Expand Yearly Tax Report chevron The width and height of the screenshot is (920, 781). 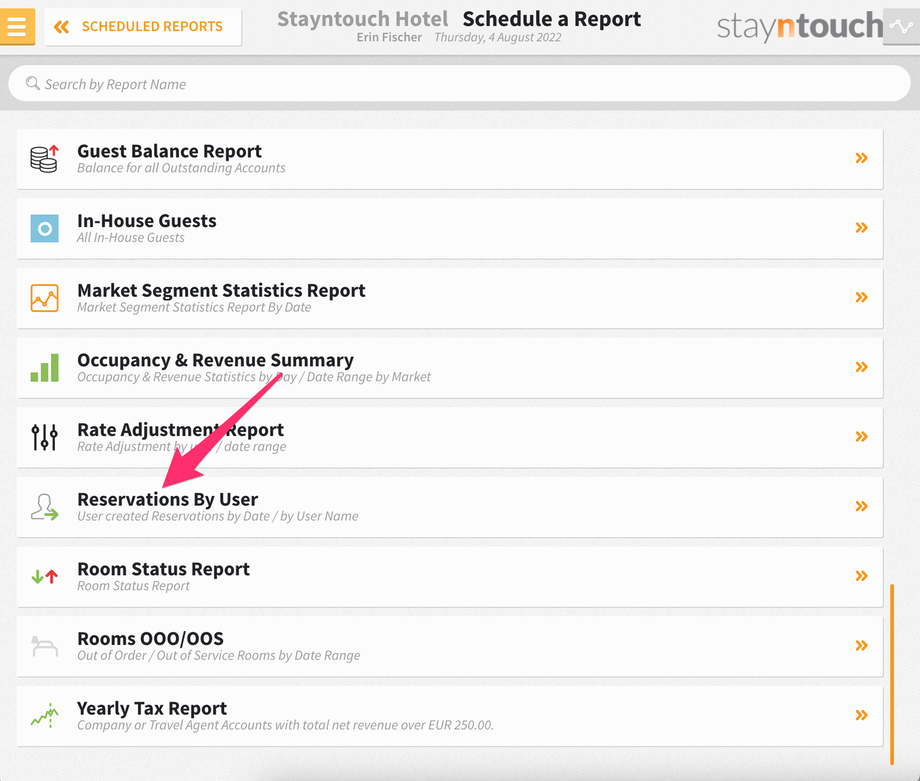point(861,715)
